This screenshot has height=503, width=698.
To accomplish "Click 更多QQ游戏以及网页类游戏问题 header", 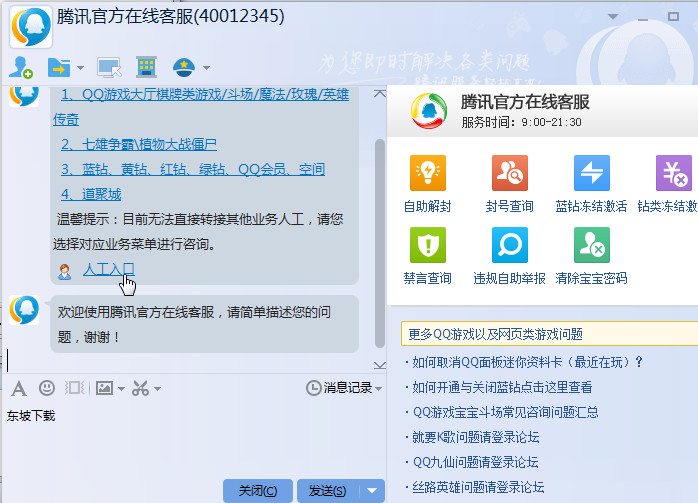I will pyautogui.click(x=549, y=334).
